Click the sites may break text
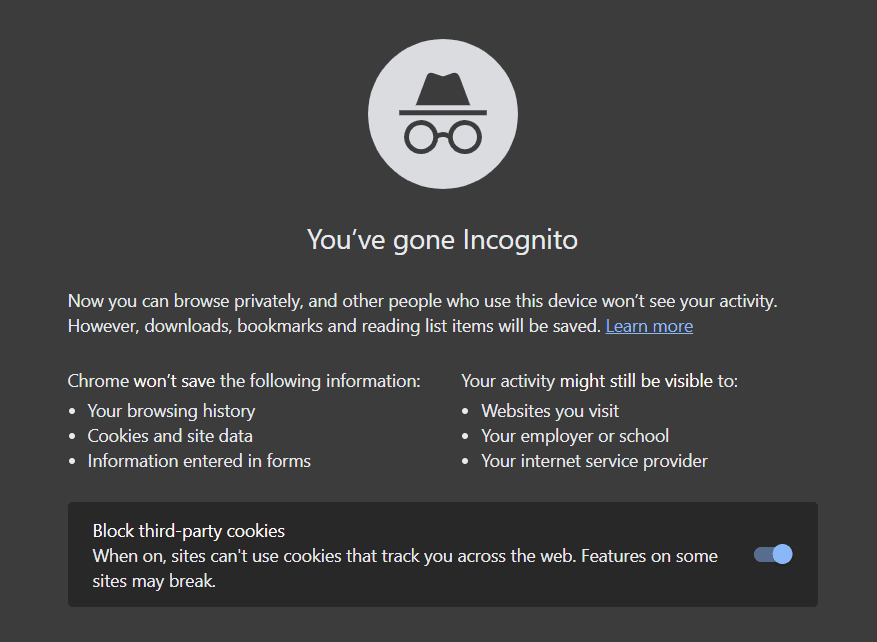This screenshot has width=877, height=642. 154,581
